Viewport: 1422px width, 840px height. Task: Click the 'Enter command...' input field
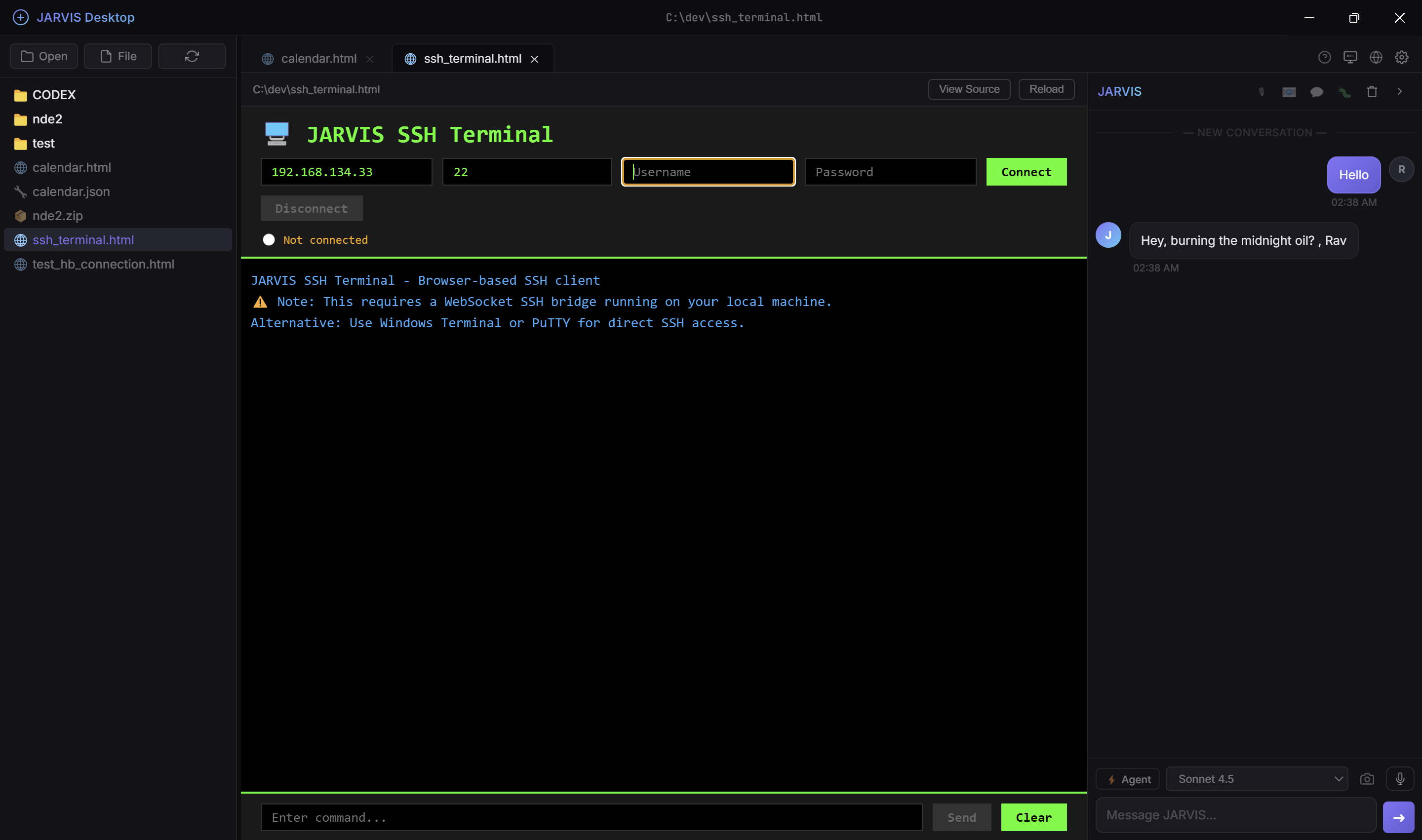(x=591, y=817)
